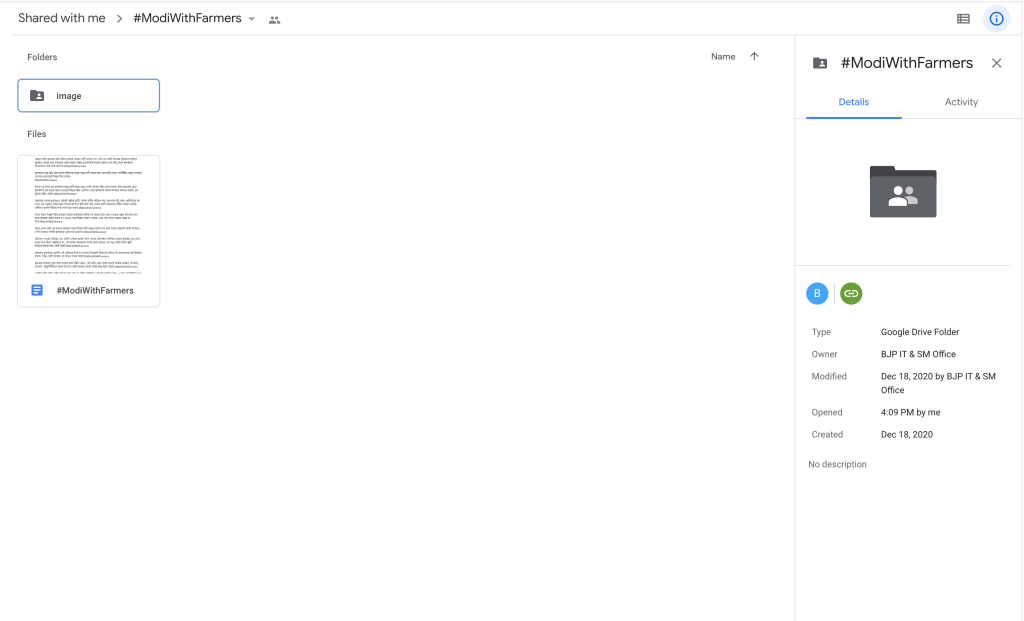Close the #ModiWithFarmers details panel

pos(996,63)
